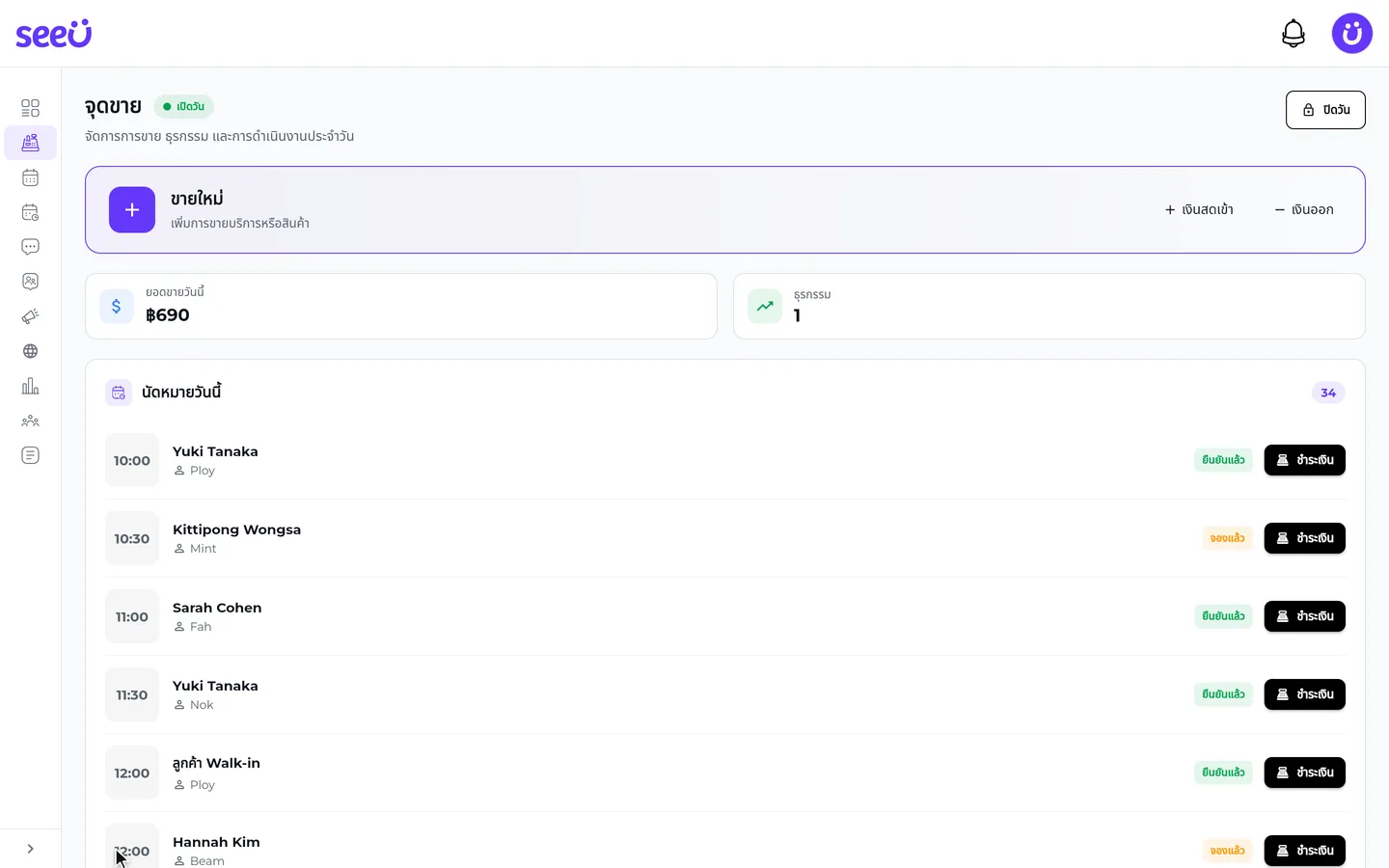
Task: Click the 11:00 time slot
Action: pyautogui.click(x=132, y=616)
